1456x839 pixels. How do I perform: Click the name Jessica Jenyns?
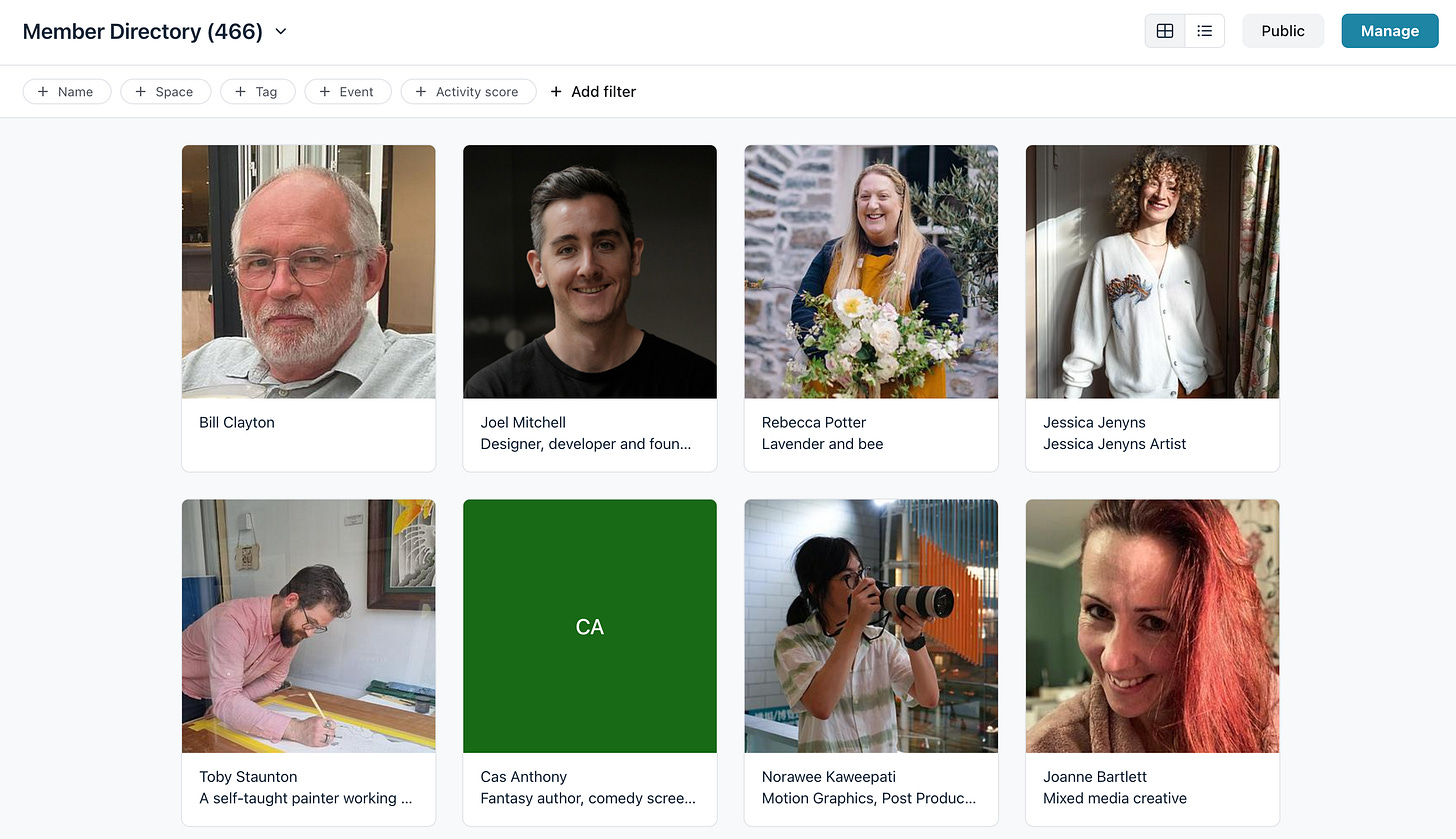tap(1094, 423)
